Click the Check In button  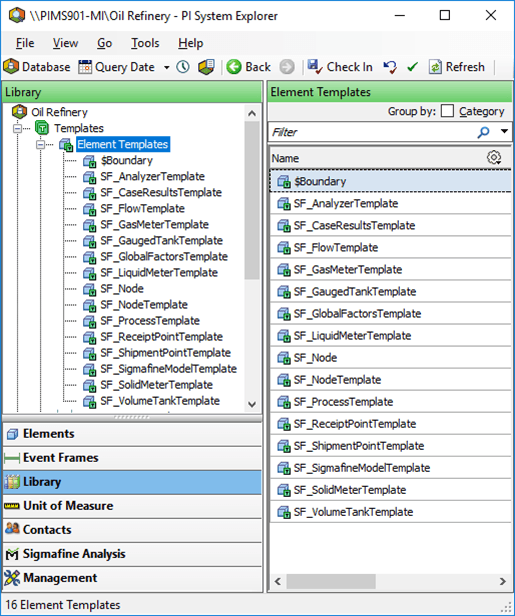pyautogui.click(x=340, y=67)
